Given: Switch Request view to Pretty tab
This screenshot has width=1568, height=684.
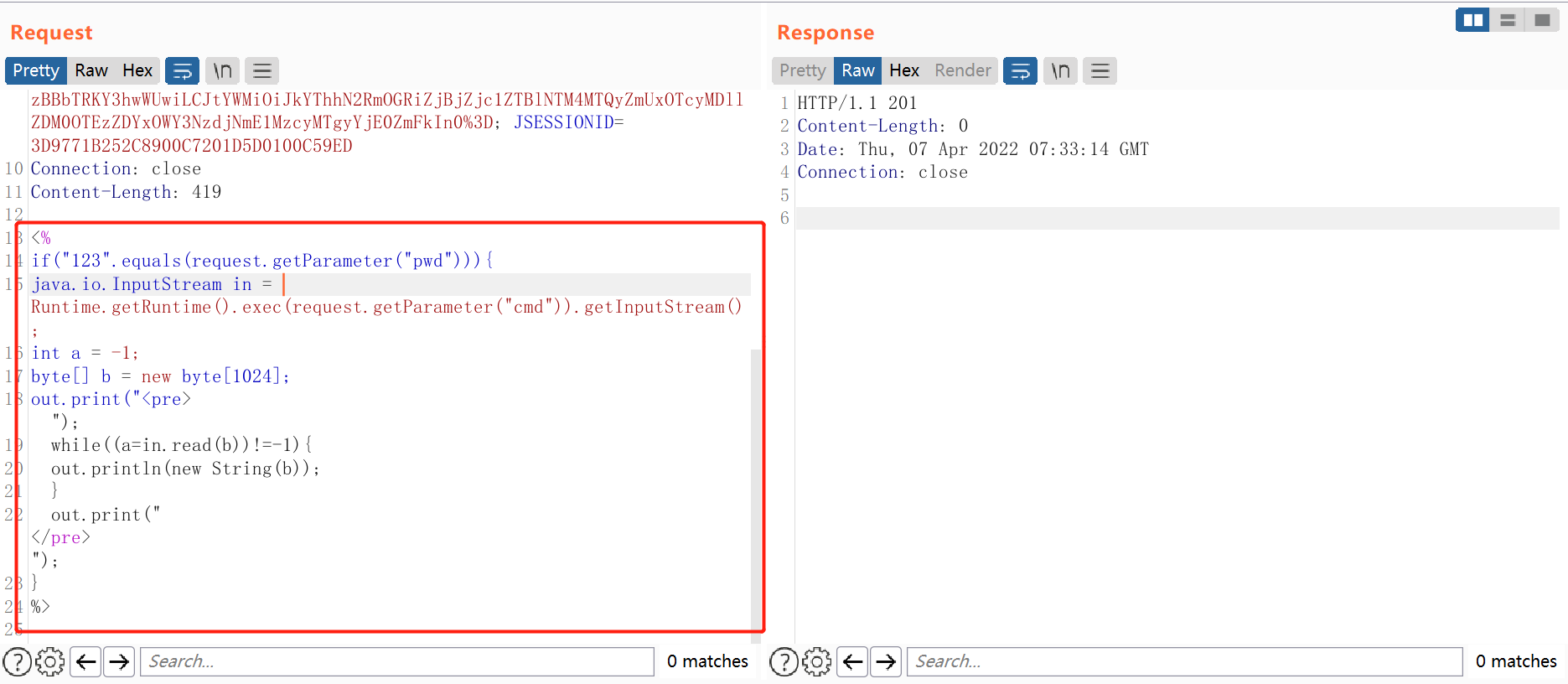Looking at the screenshot, I should pos(36,70).
